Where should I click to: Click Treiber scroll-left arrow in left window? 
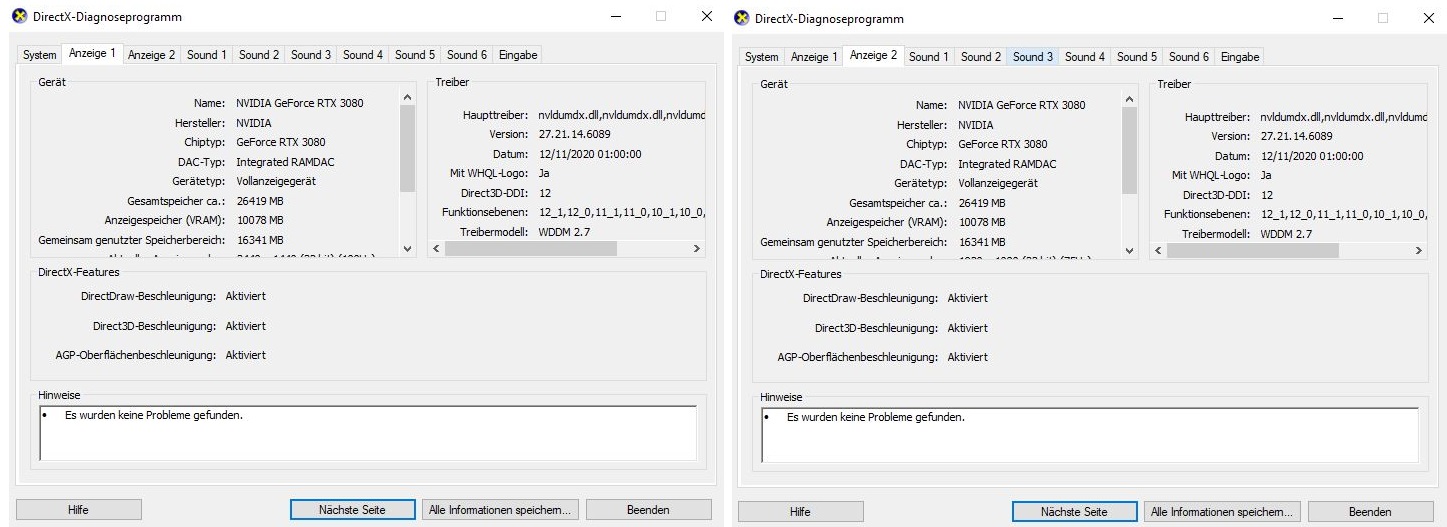click(x=436, y=249)
